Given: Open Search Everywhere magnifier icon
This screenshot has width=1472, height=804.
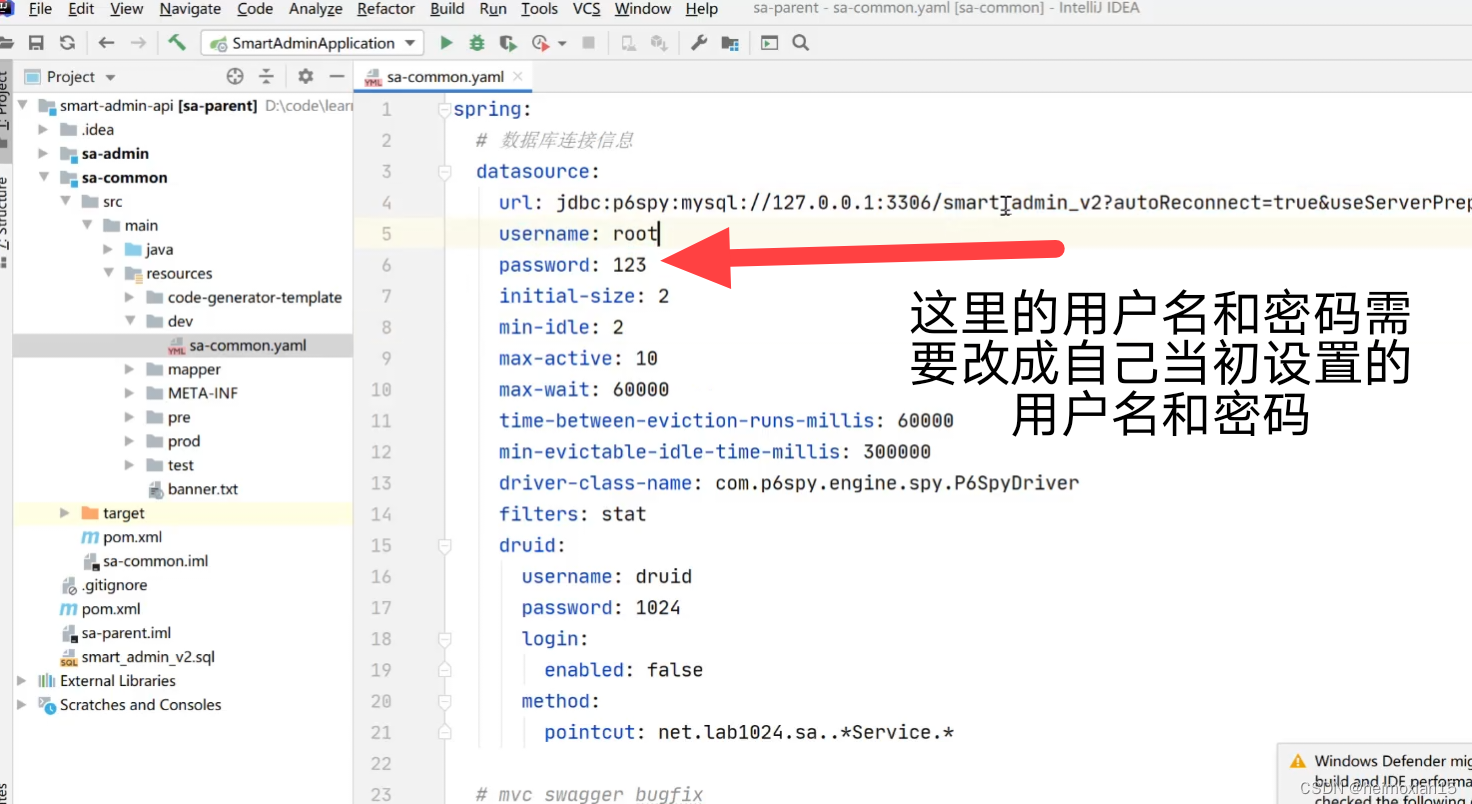Looking at the screenshot, I should click(x=800, y=43).
